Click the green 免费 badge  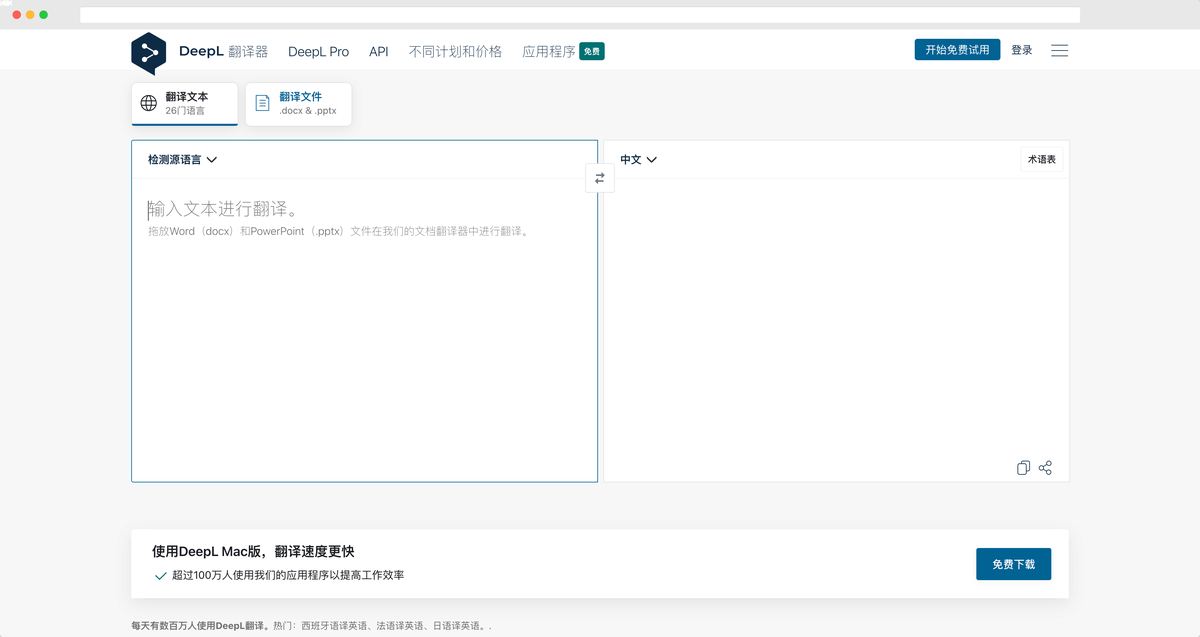(592, 51)
